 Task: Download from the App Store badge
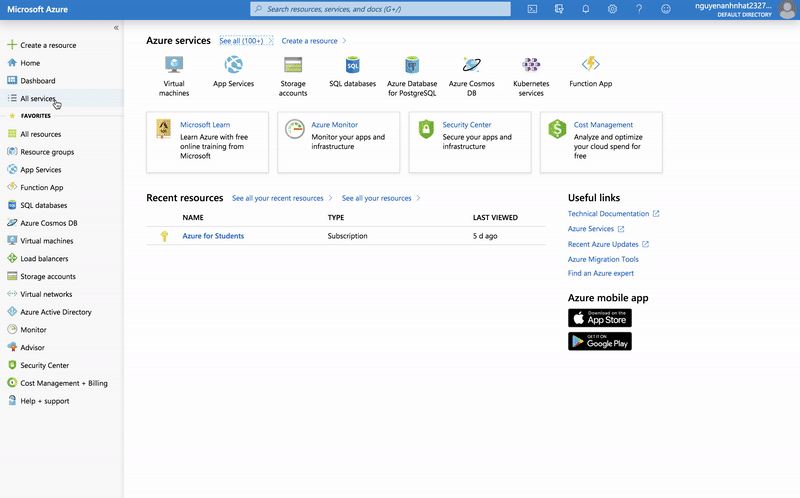(x=599, y=318)
